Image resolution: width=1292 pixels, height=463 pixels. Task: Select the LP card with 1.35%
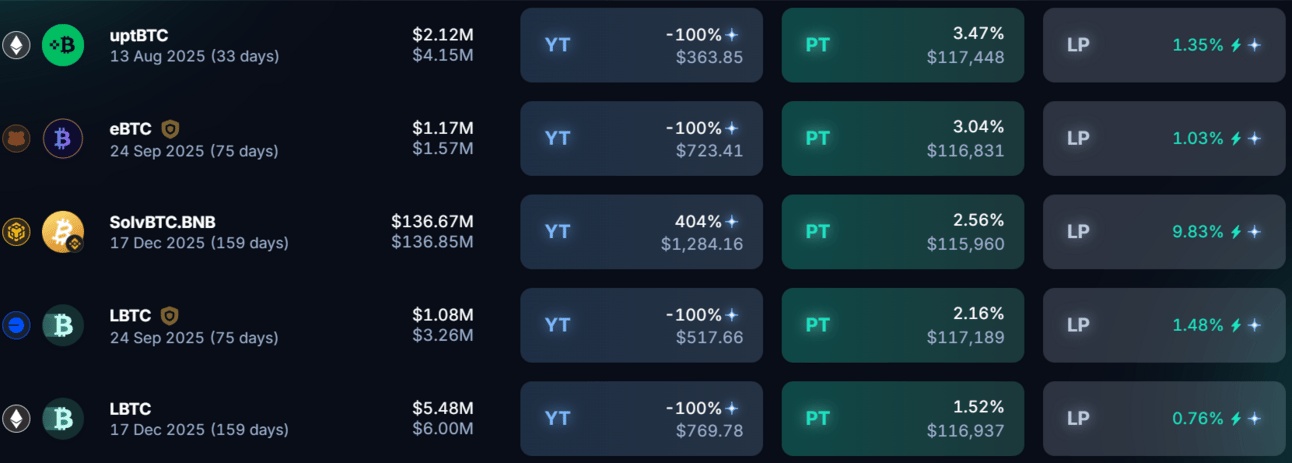[1164, 45]
